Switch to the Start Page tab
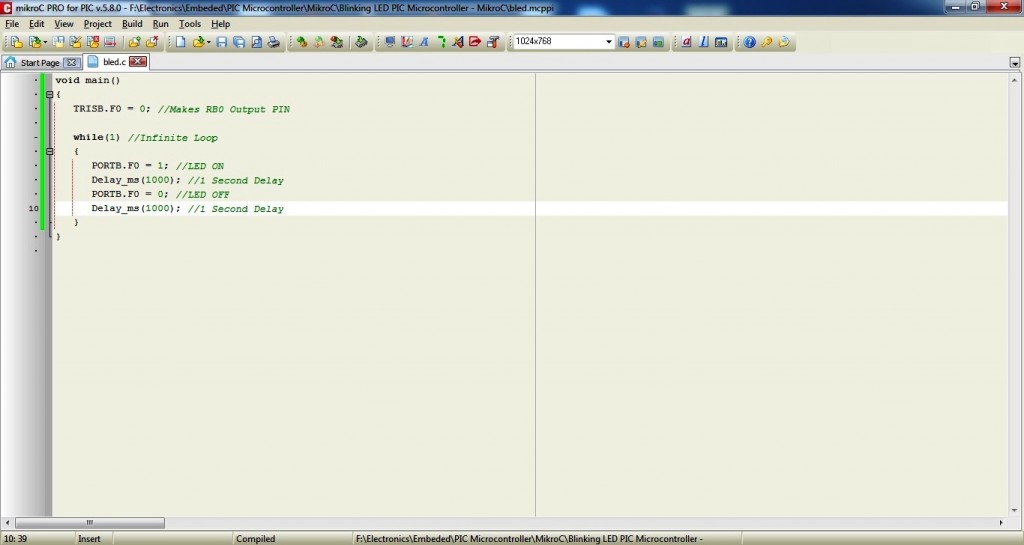 click(x=40, y=63)
